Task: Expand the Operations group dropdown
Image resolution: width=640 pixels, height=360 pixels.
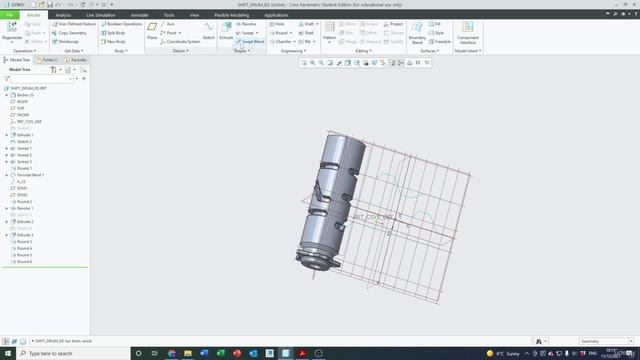Action: click(24, 51)
